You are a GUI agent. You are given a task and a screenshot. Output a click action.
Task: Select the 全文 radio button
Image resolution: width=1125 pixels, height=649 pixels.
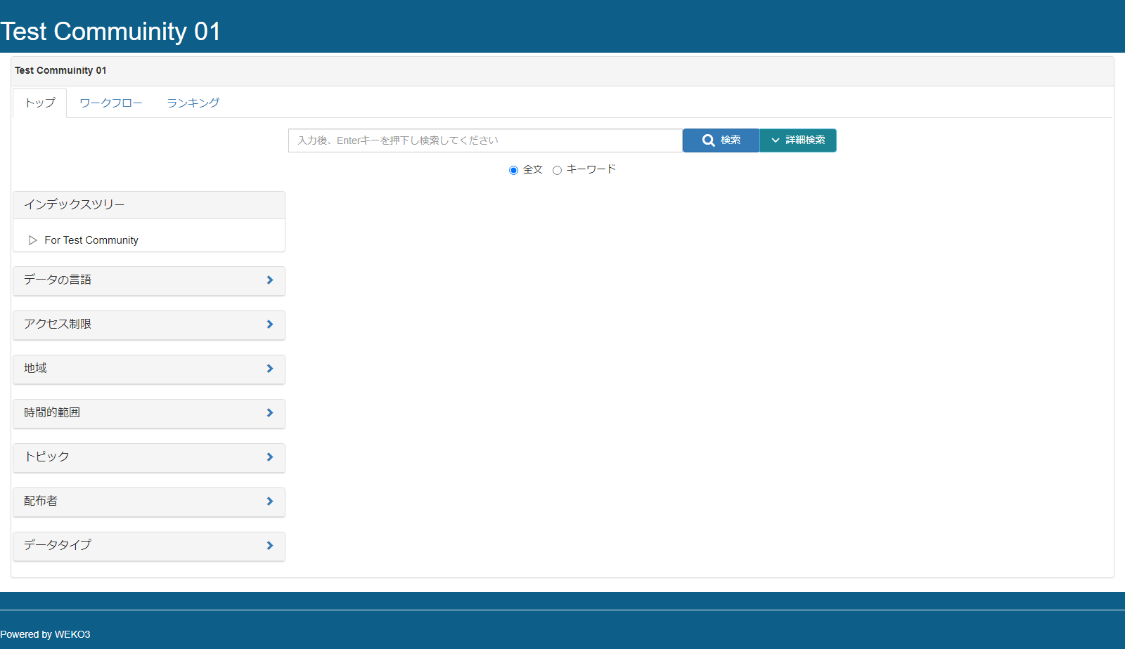tap(514, 170)
